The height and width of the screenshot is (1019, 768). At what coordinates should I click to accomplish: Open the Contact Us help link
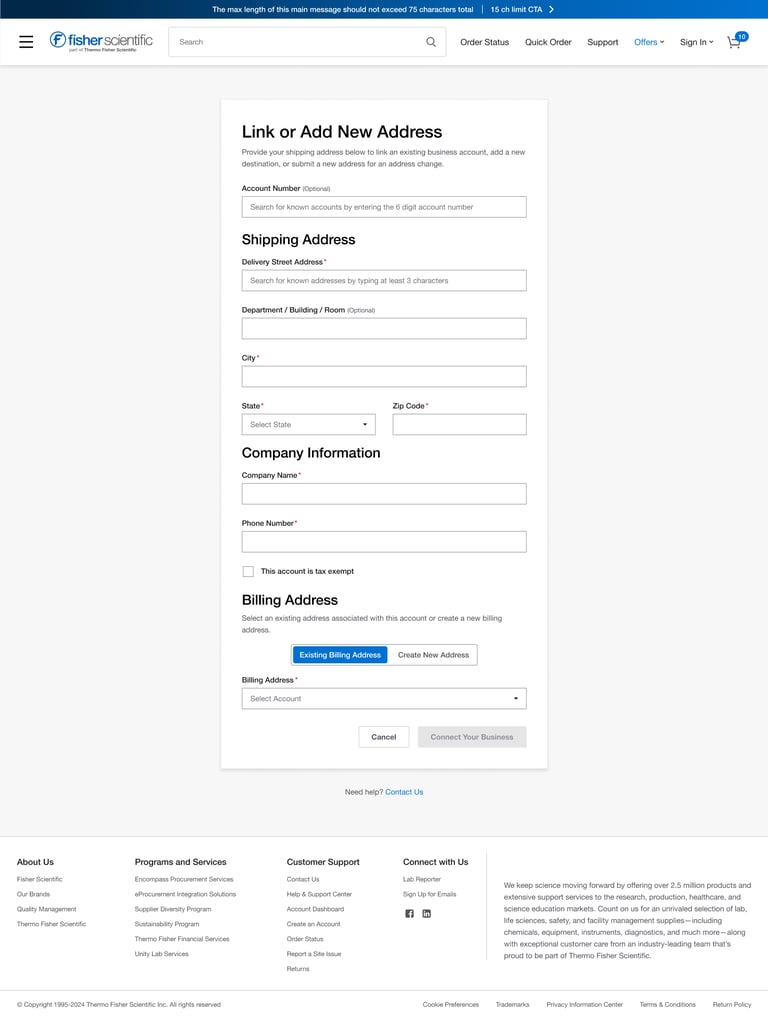click(404, 792)
